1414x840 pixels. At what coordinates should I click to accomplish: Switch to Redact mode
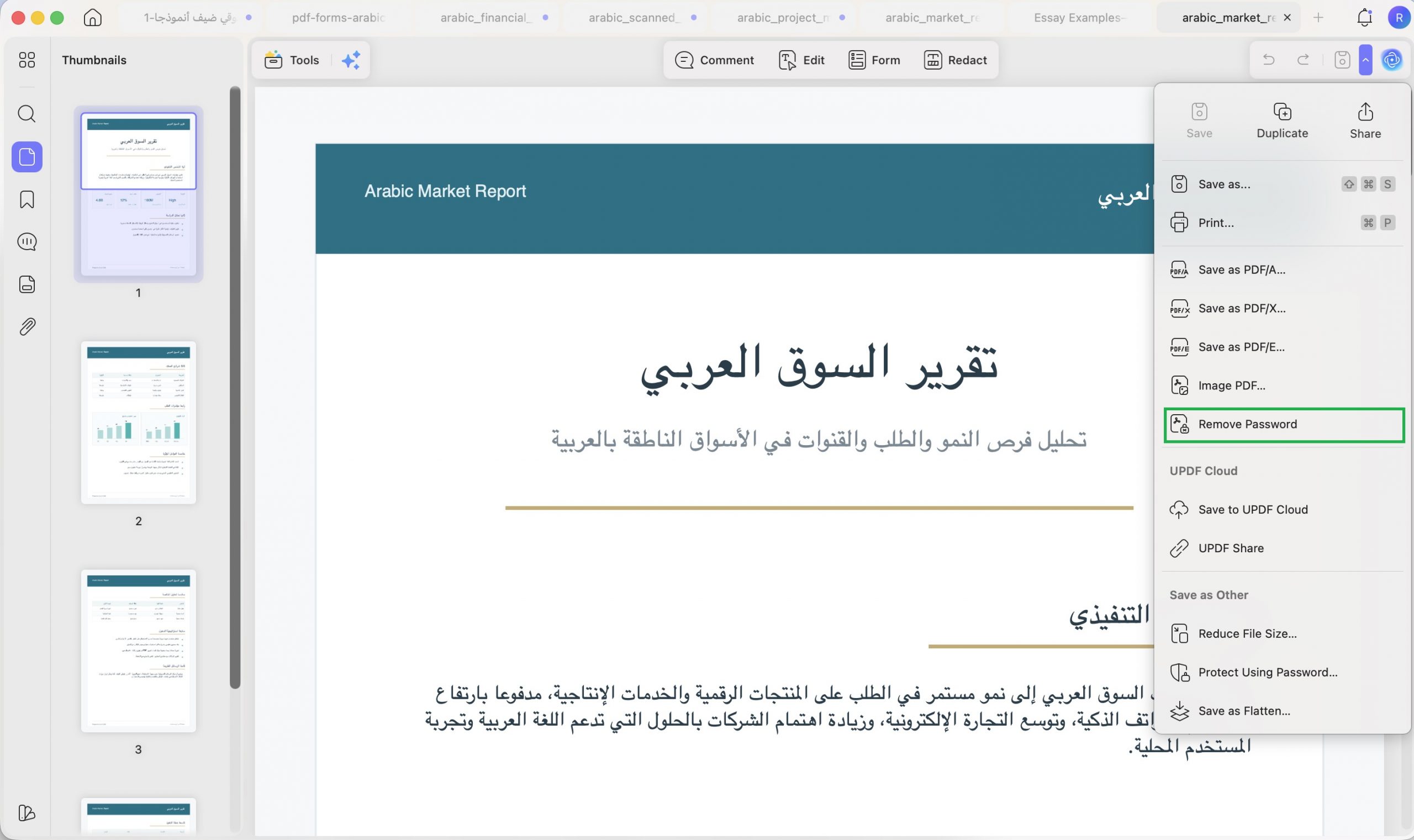click(x=955, y=60)
